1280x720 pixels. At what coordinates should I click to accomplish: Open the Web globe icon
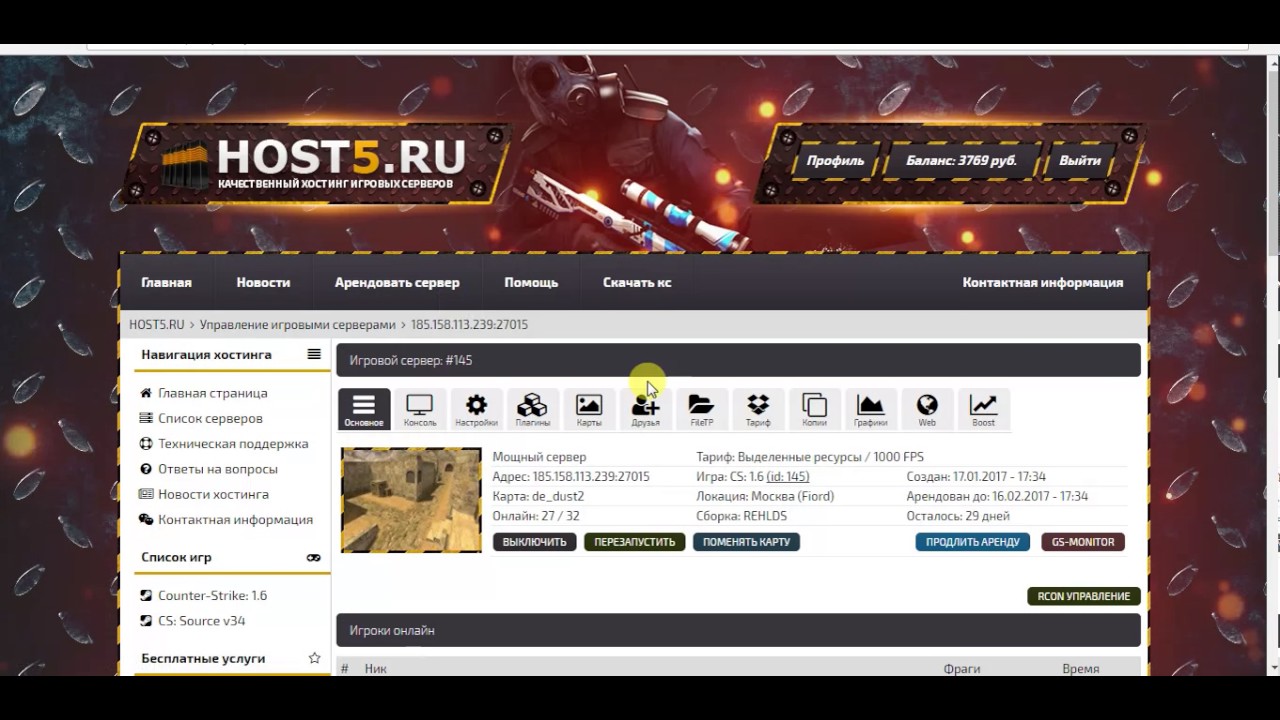click(x=927, y=410)
